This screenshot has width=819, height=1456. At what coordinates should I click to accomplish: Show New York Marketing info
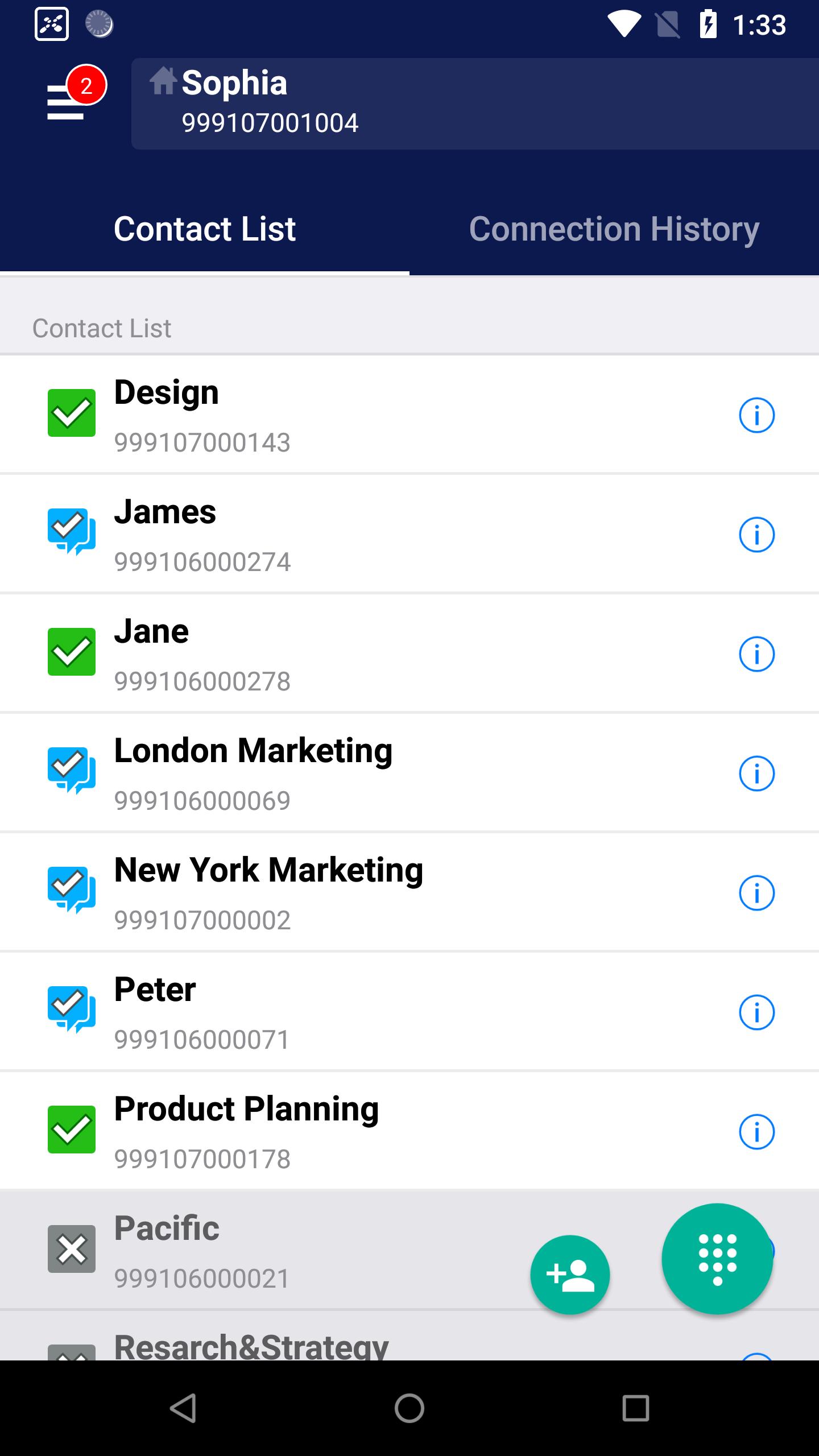coord(756,893)
